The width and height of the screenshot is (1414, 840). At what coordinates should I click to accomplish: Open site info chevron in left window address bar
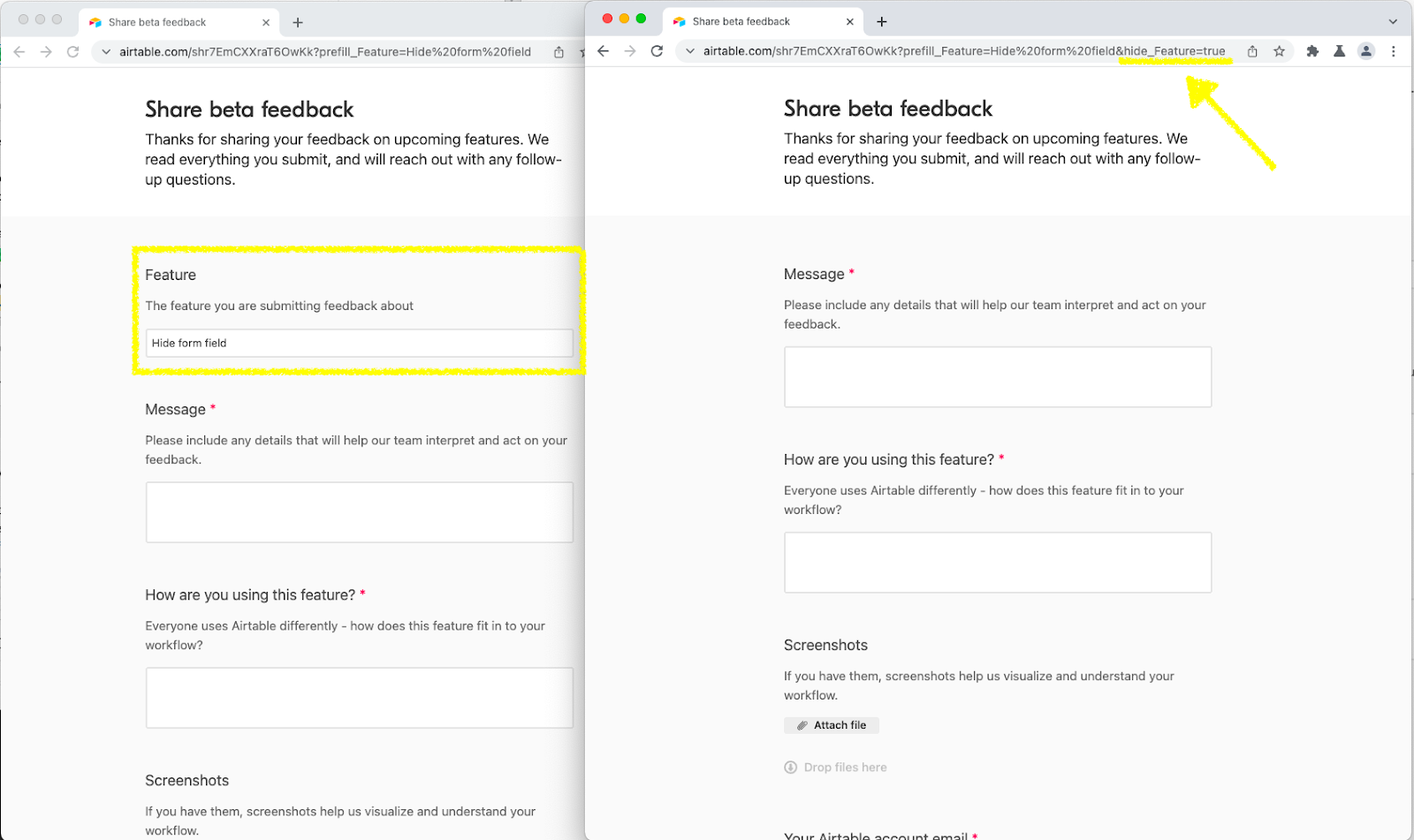click(106, 52)
